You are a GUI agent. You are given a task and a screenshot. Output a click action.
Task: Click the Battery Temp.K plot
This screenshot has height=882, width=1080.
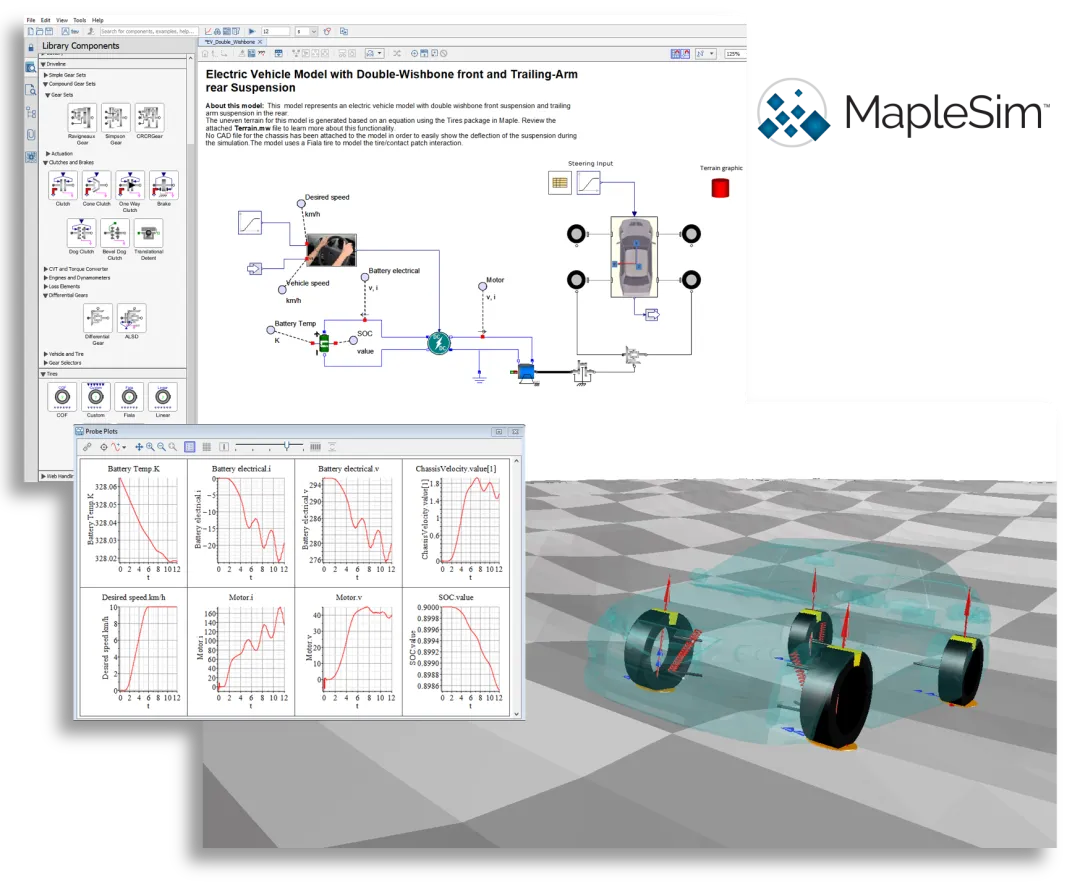pos(134,522)
